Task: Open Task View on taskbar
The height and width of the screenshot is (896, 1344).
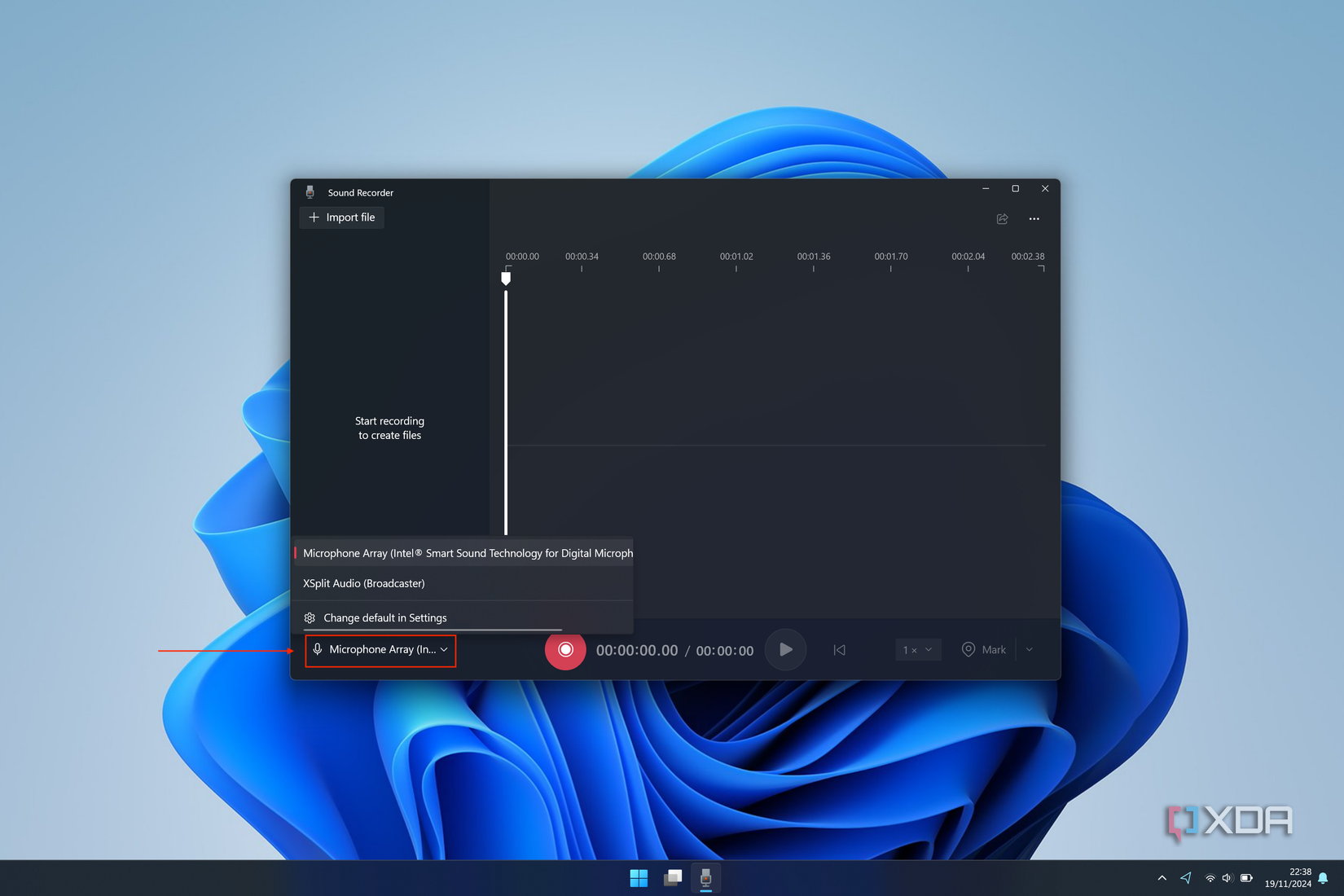Action: (673, 878)
